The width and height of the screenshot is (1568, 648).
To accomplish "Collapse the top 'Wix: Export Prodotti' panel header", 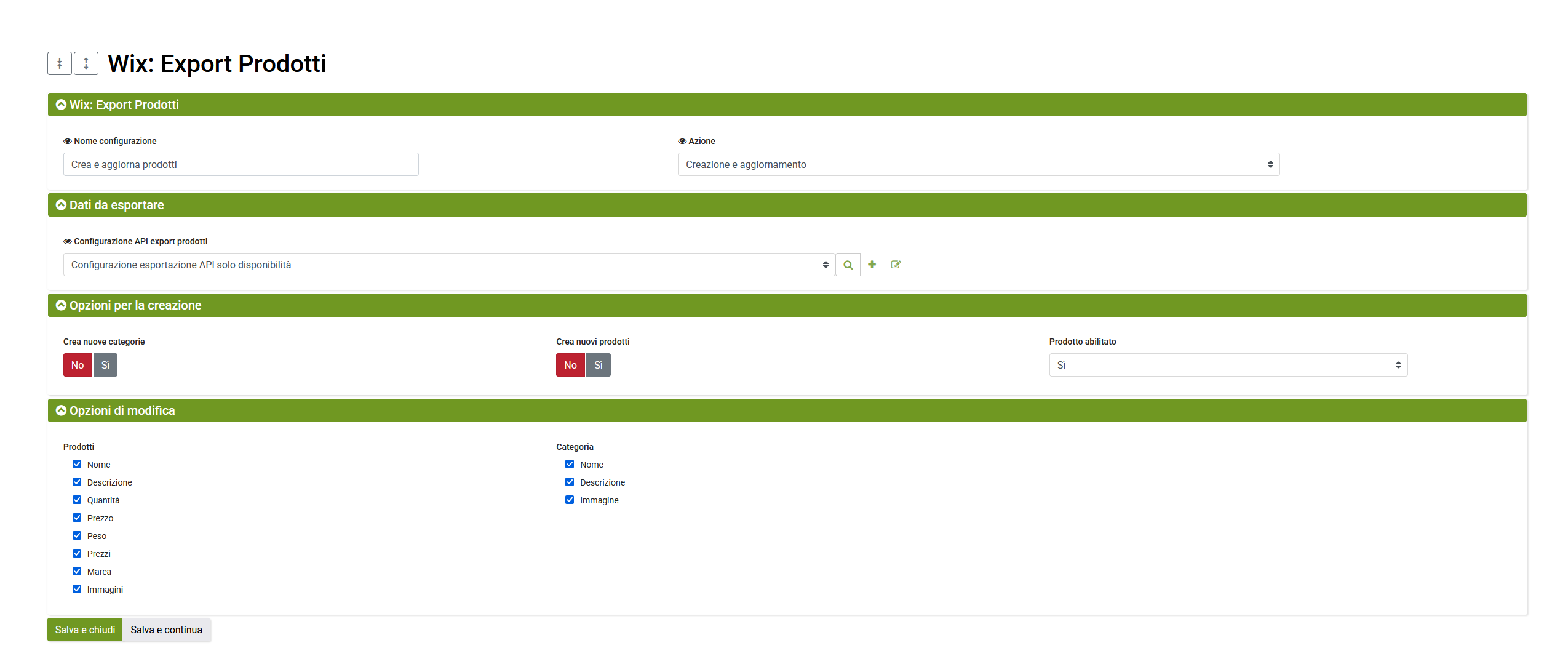I will [61, 105].
